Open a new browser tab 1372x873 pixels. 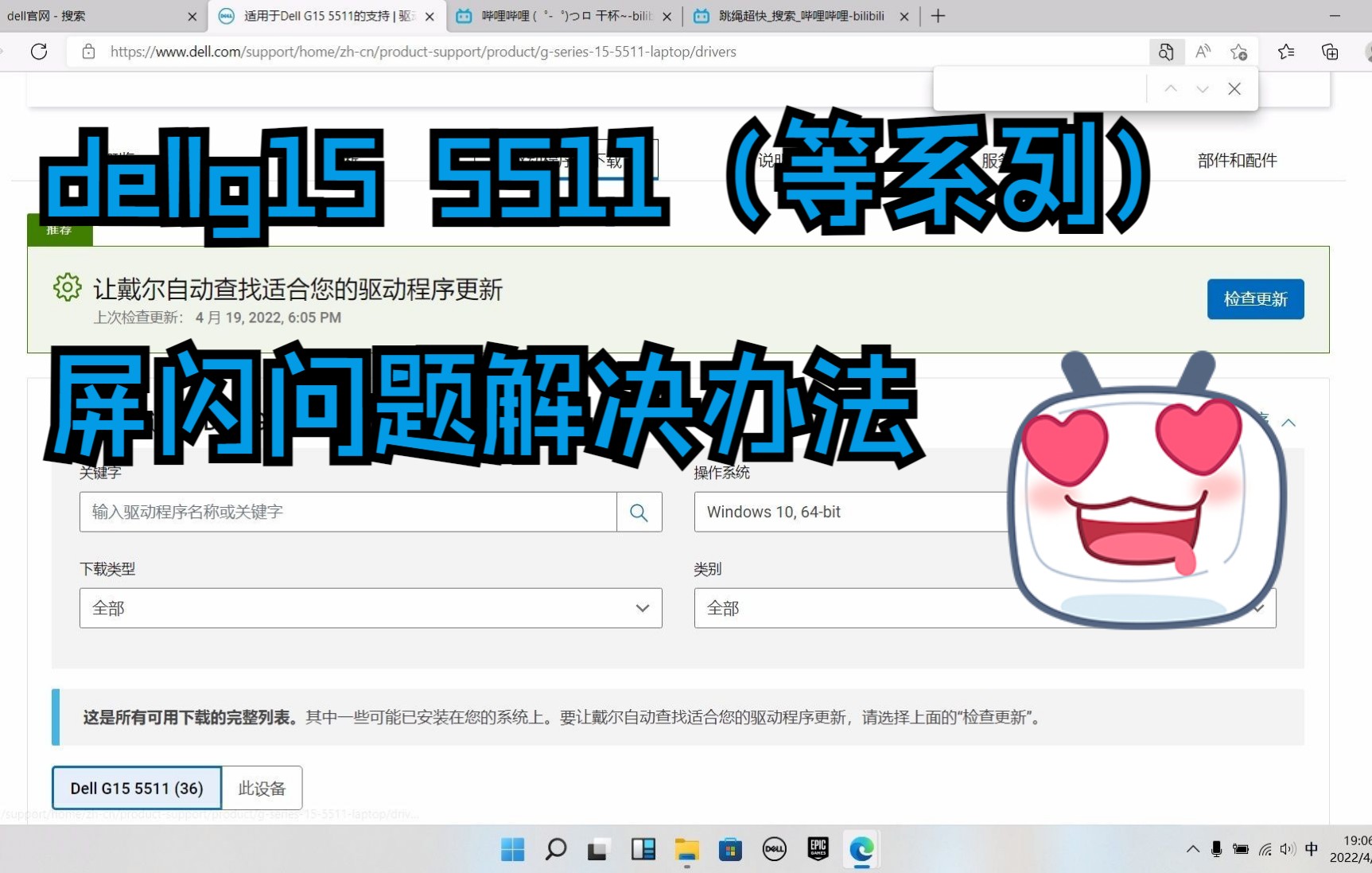[x=939, y=16]
